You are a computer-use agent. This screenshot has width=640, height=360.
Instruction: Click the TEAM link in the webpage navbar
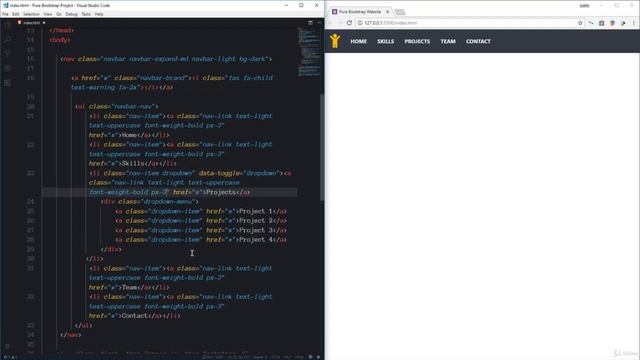pyautogui.click(x=448, y=41)
